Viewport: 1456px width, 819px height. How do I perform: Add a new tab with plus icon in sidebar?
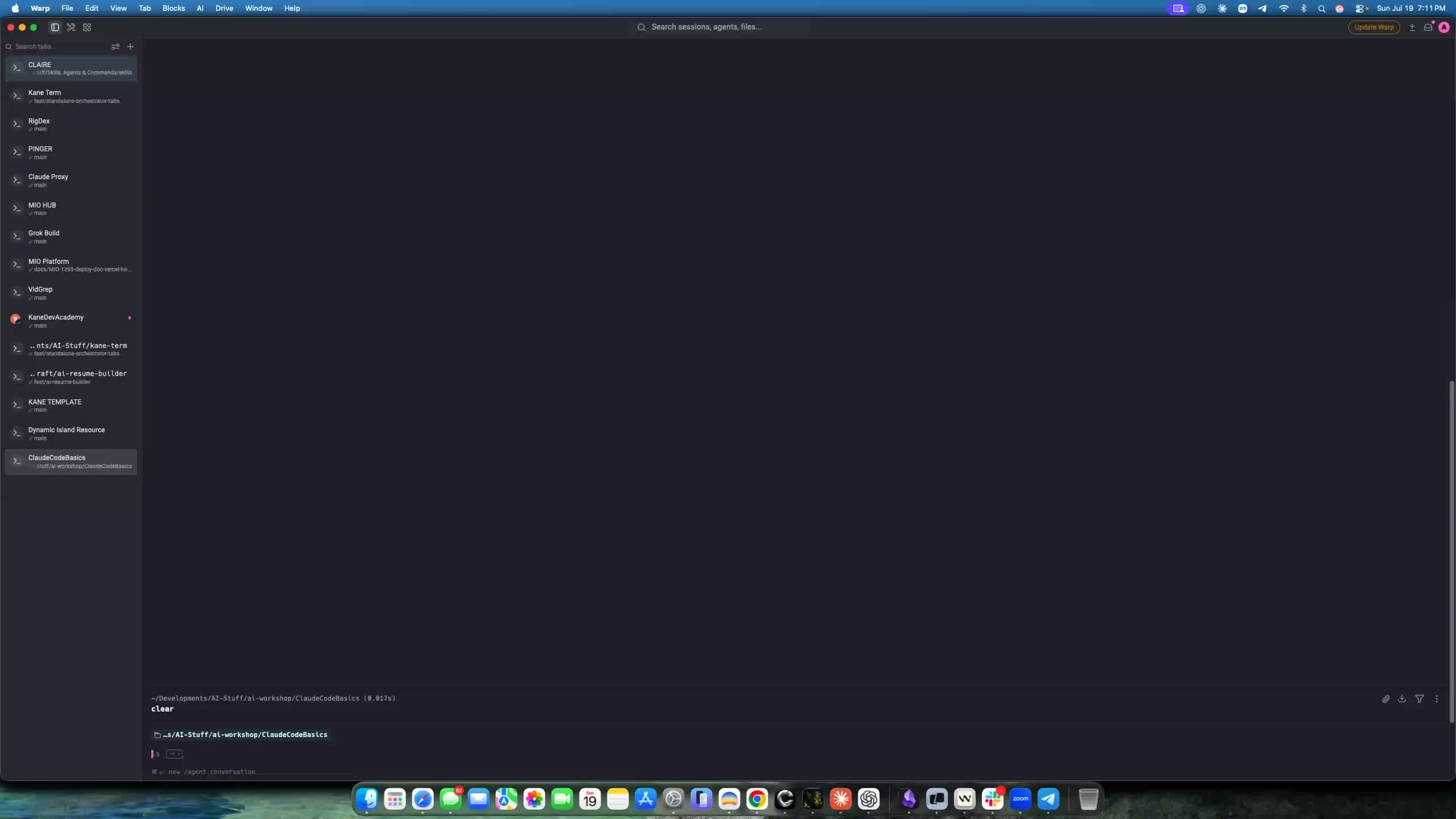130,47
